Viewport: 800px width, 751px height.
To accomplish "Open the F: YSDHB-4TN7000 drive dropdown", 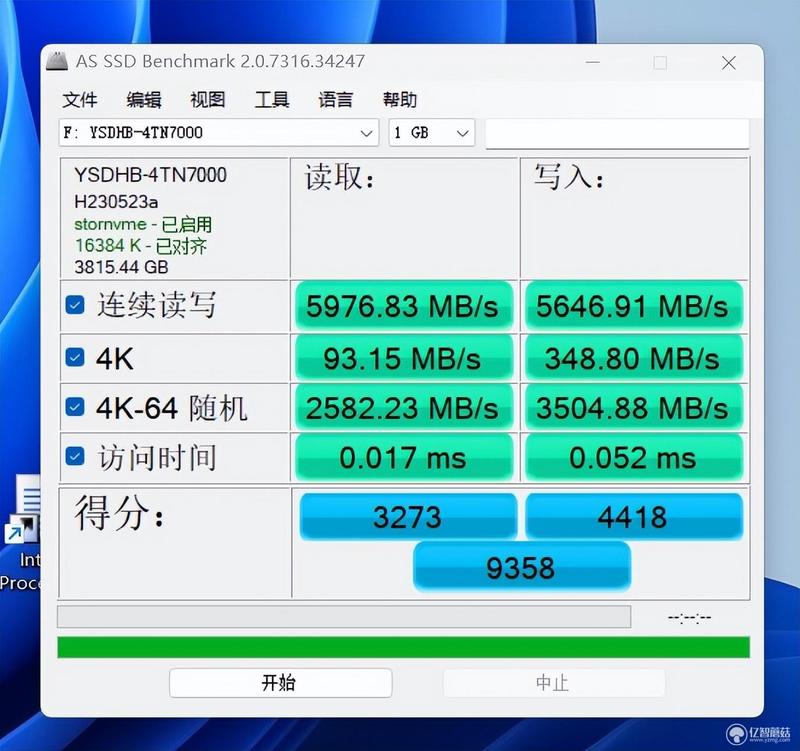I will pos(219,133).
